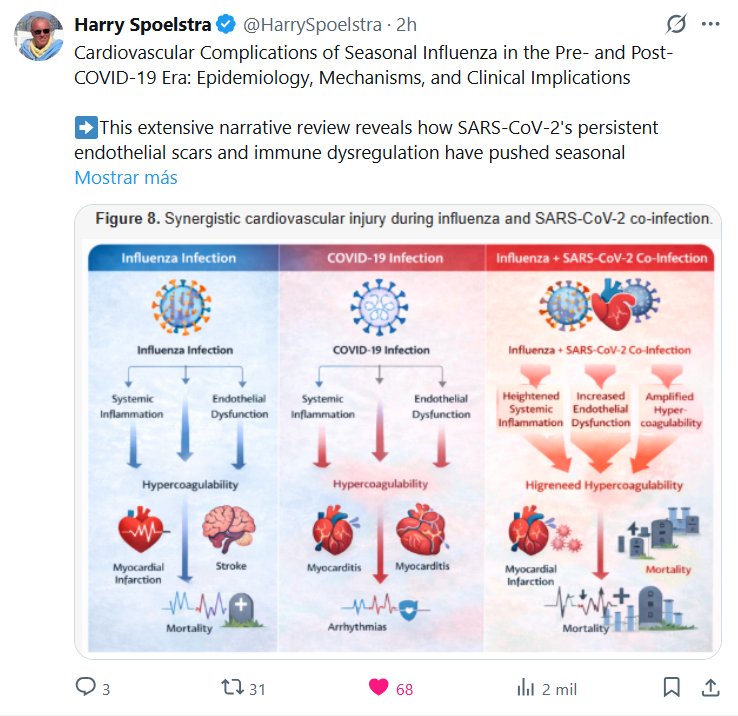738x716 pixels.
Task: Click the blue verified badge
Action: 225,25
